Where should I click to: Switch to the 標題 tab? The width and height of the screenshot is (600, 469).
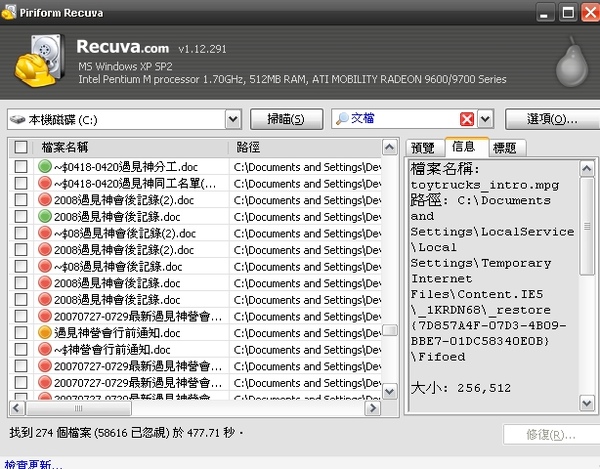click(x=505, y=148)
